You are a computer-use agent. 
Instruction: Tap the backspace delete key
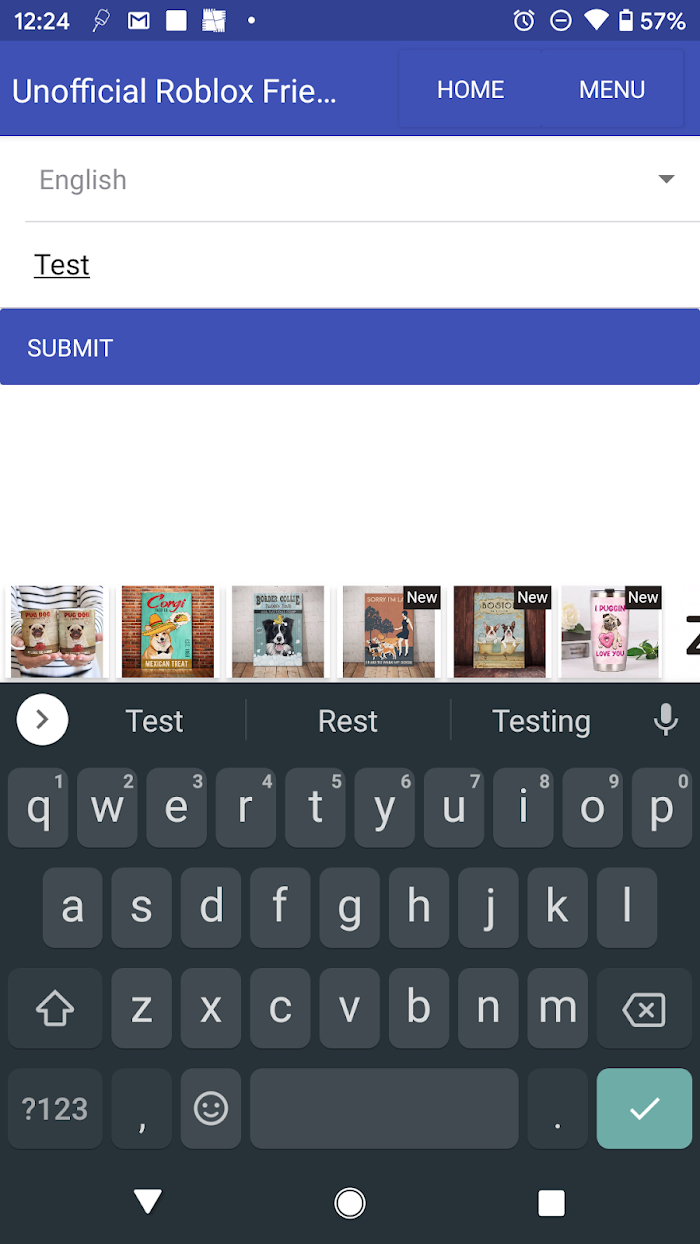coord(644,1009)
